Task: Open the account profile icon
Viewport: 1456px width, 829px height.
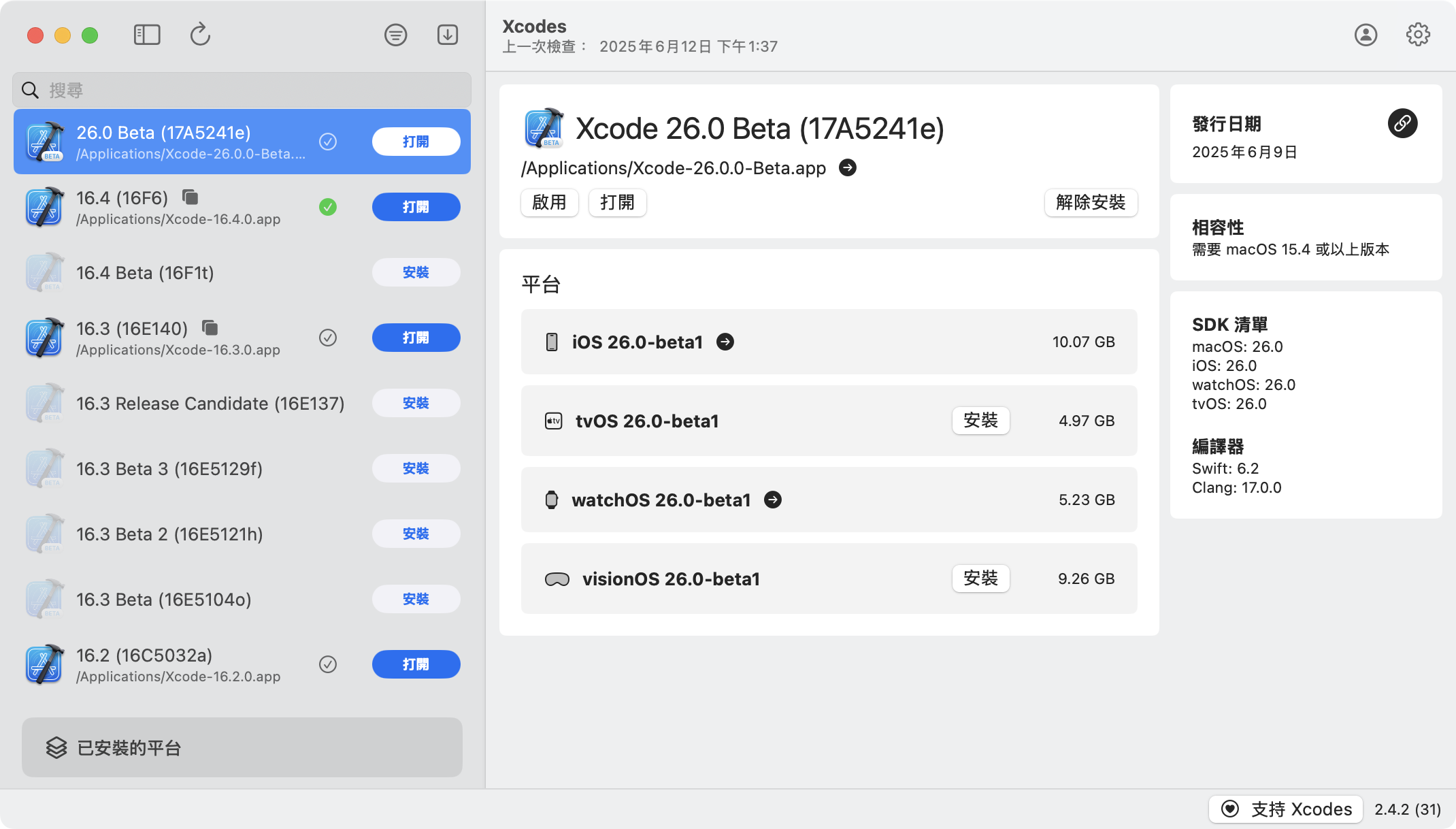Action: (1366, 35)
